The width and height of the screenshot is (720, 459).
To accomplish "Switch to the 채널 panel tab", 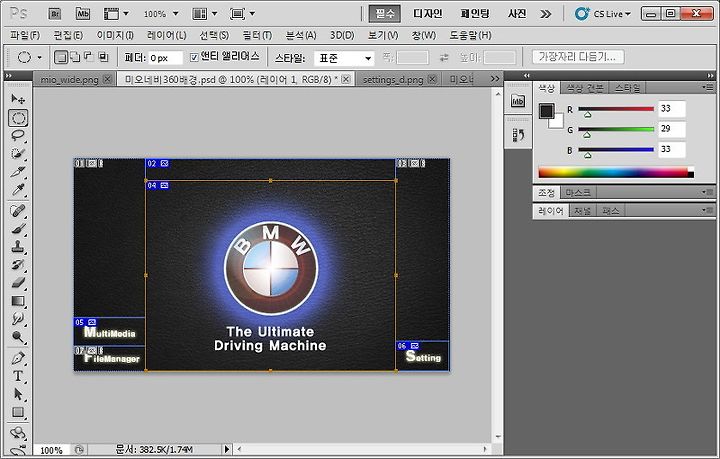I will coord(583,211).
